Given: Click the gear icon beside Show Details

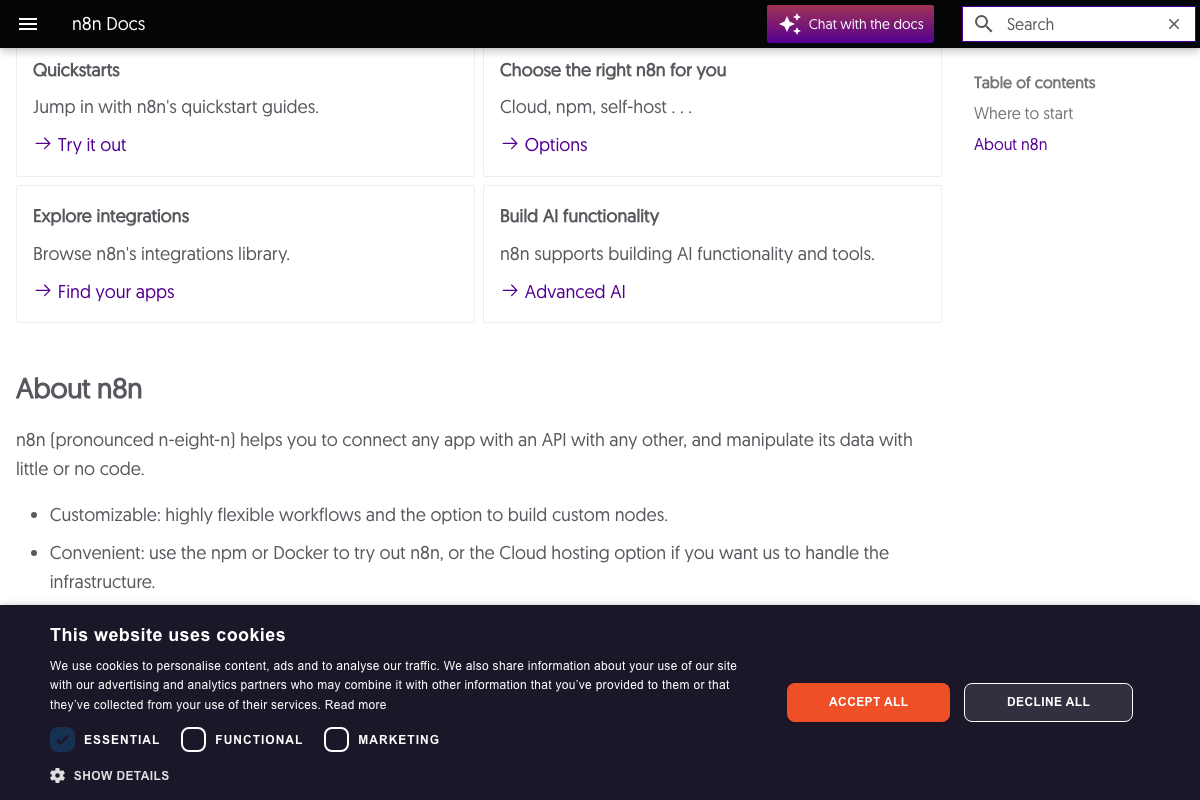Looking at the screenshot, I should click(x=58, y=775).
